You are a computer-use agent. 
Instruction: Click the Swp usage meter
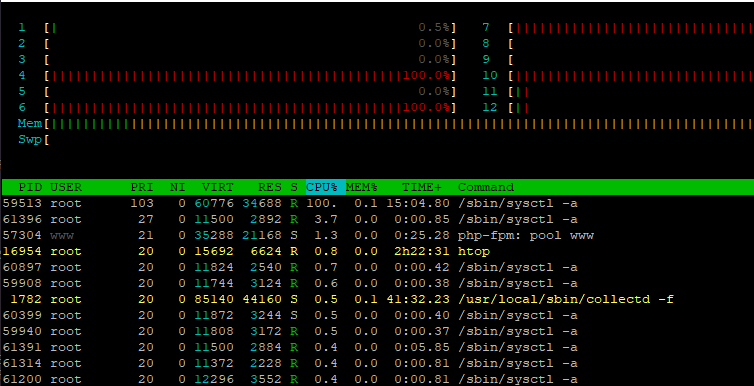(x=399, y=140)
